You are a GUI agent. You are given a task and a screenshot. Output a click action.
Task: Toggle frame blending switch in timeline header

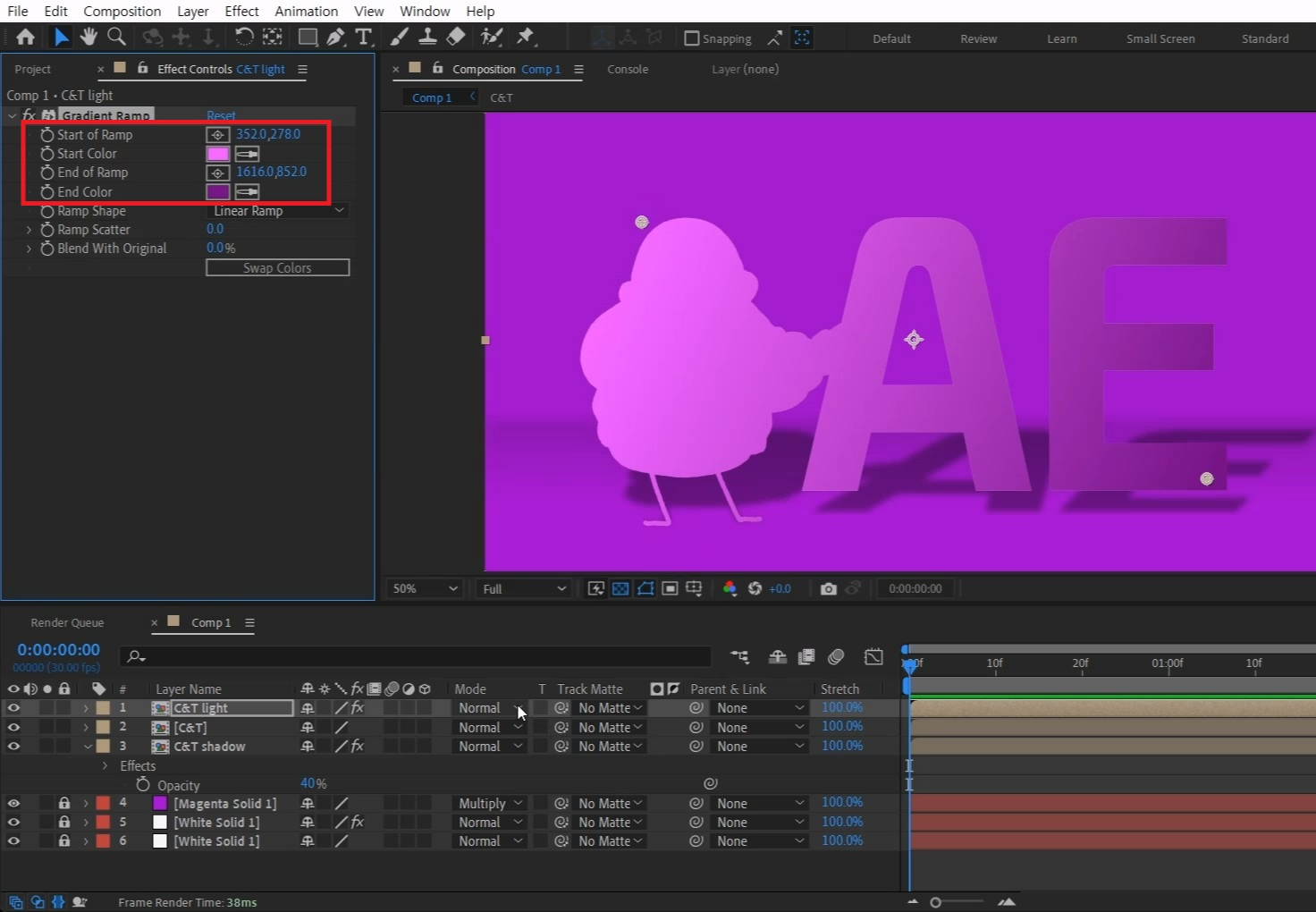806,657
